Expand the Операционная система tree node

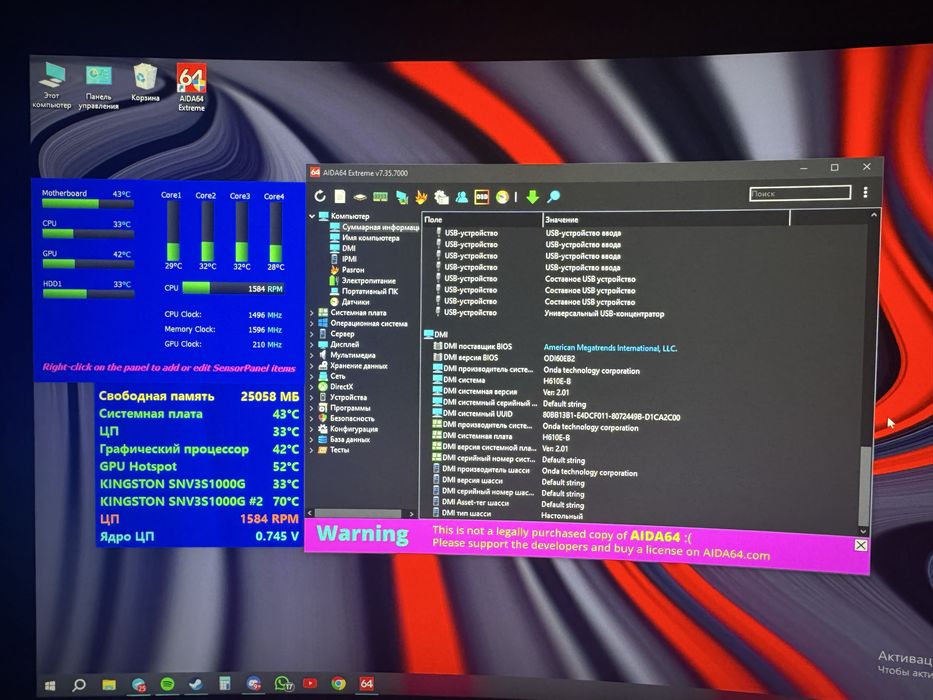(x=311, y=323)
